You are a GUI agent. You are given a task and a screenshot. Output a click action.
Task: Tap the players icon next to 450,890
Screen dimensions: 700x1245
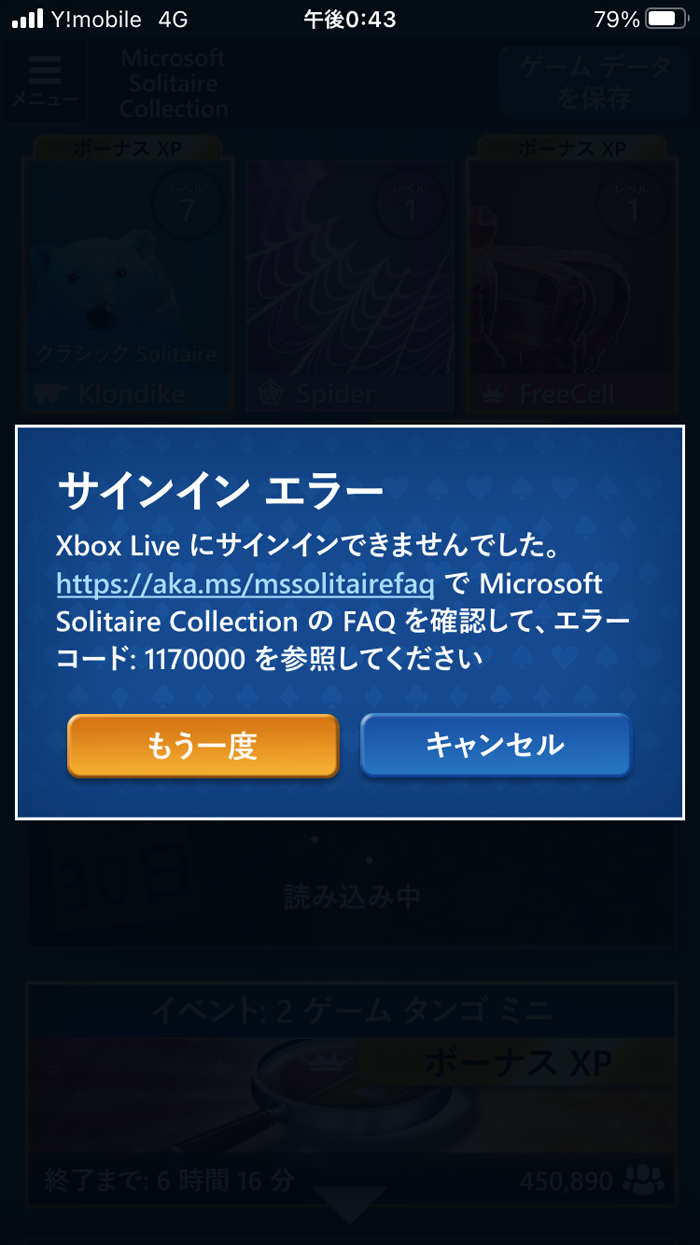[x=642, y=1181]
